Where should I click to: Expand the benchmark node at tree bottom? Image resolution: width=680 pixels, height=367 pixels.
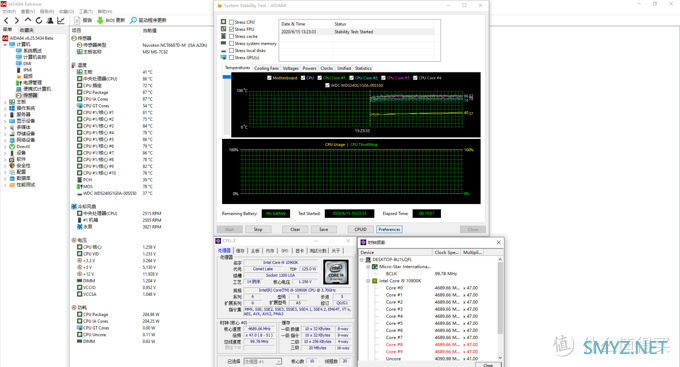[x=5, y=185]
